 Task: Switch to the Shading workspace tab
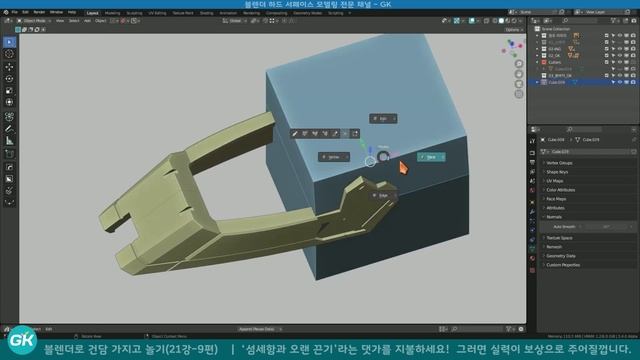[x=206, y=13]
